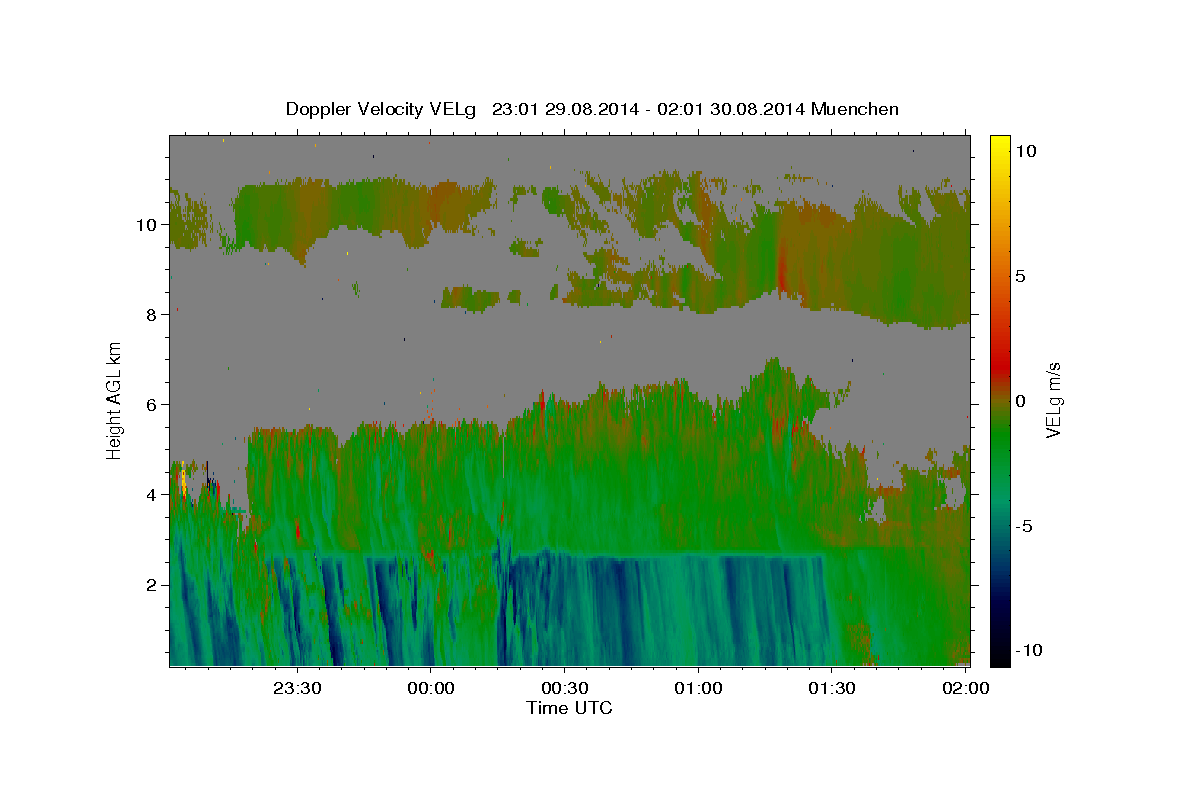
Task: Click the 23:30 time tick label
Action: coord(298,688)
